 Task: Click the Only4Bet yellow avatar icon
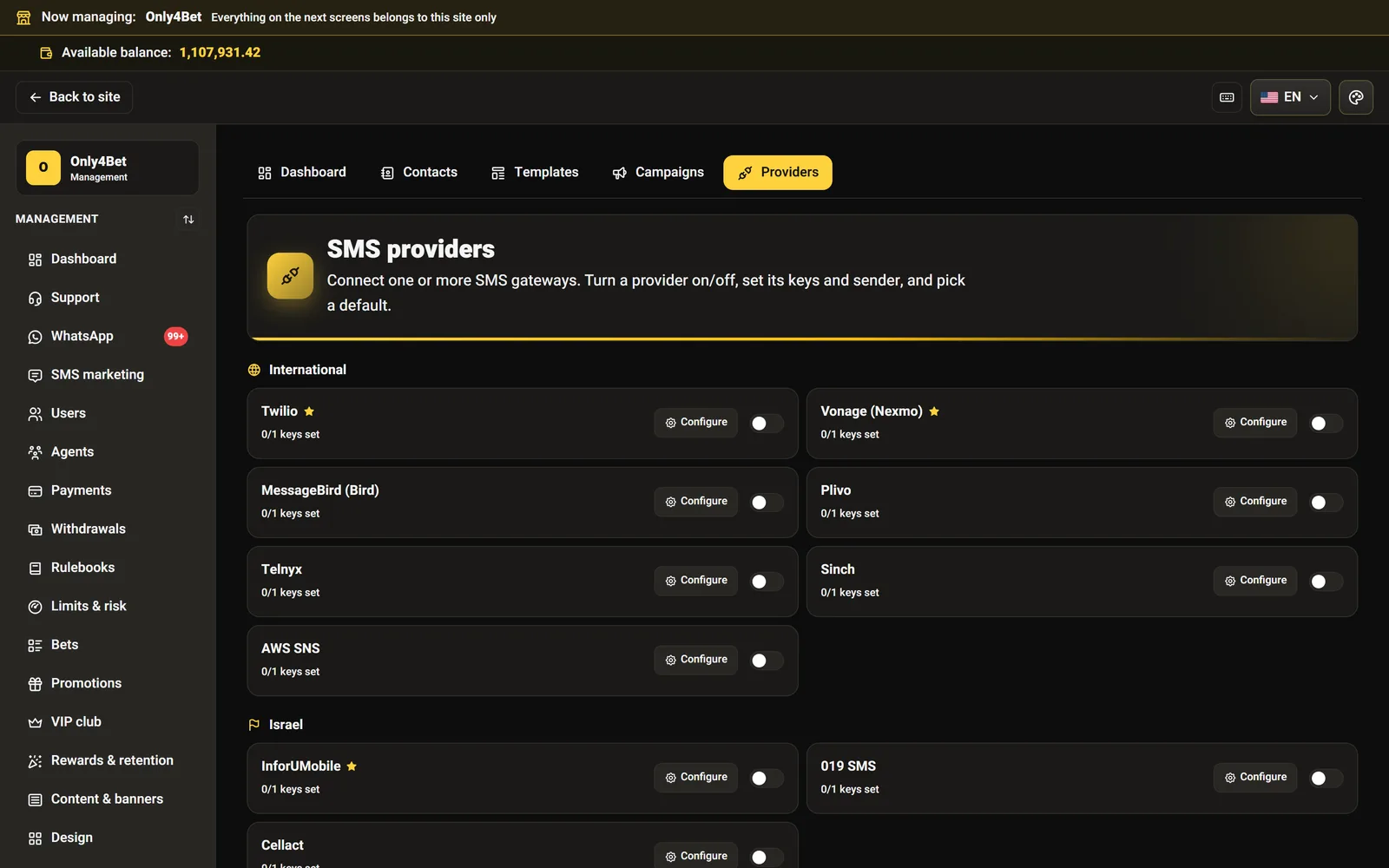point(43,168)
